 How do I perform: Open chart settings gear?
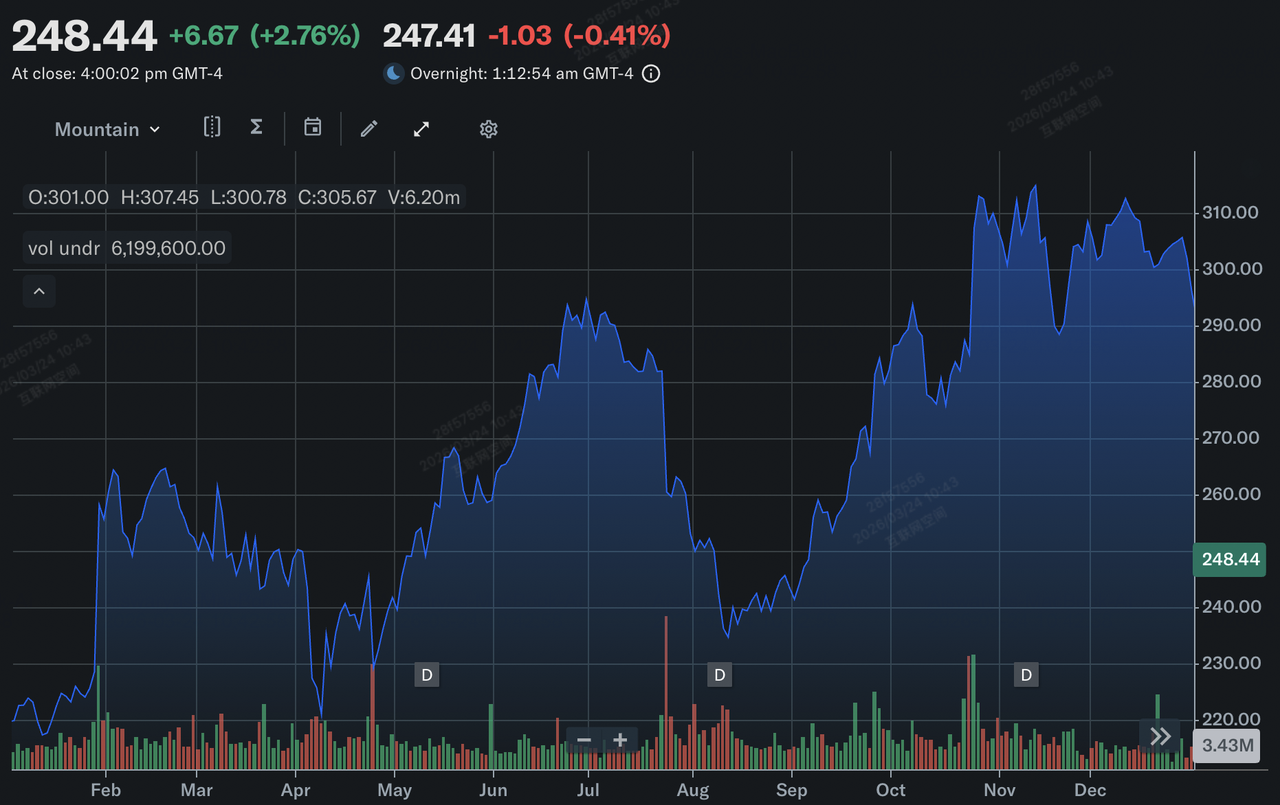(x=488, y=129)
